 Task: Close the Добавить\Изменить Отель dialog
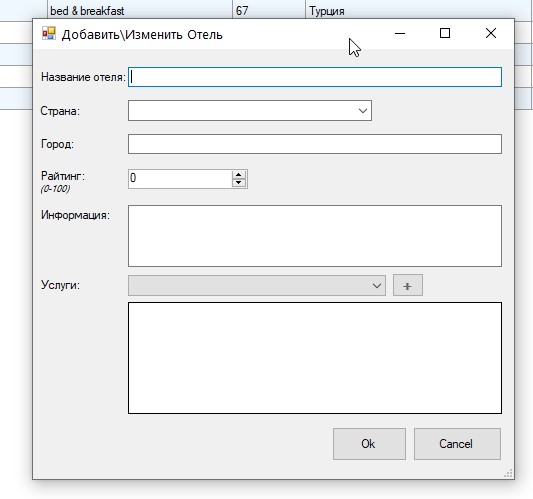(491, 33)
